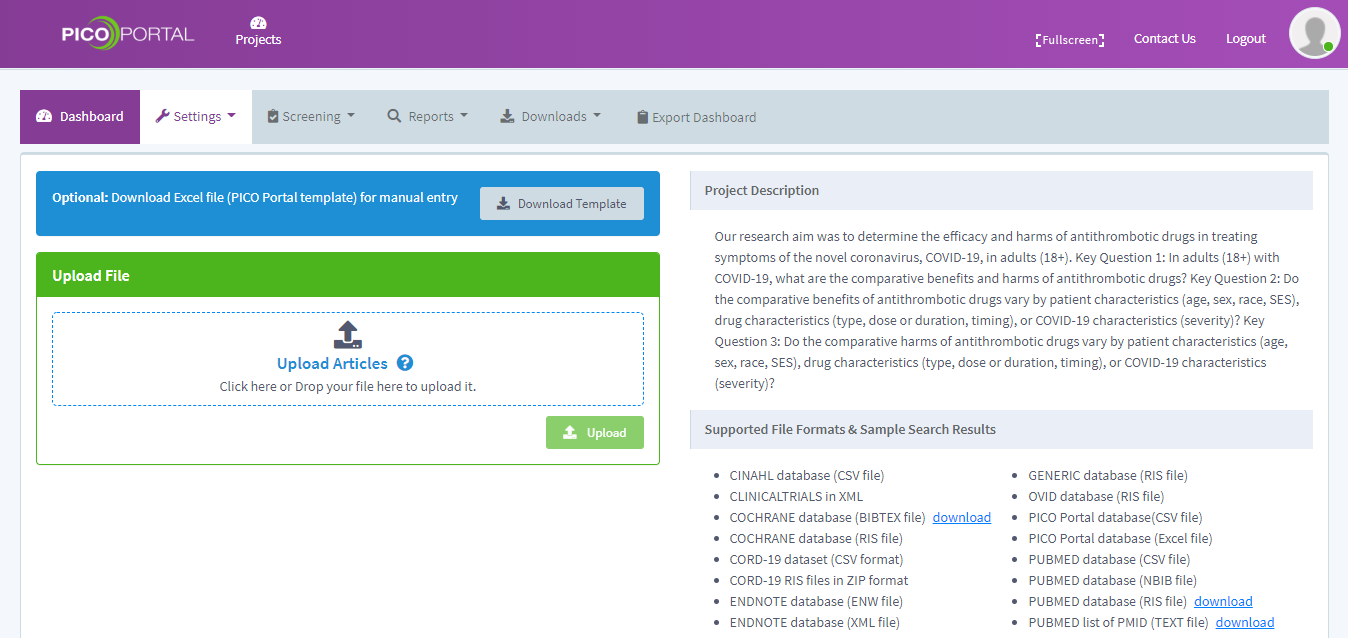Click the user avatar profile picture
Screen dimensions: 1348x638
click(1314, 32)
